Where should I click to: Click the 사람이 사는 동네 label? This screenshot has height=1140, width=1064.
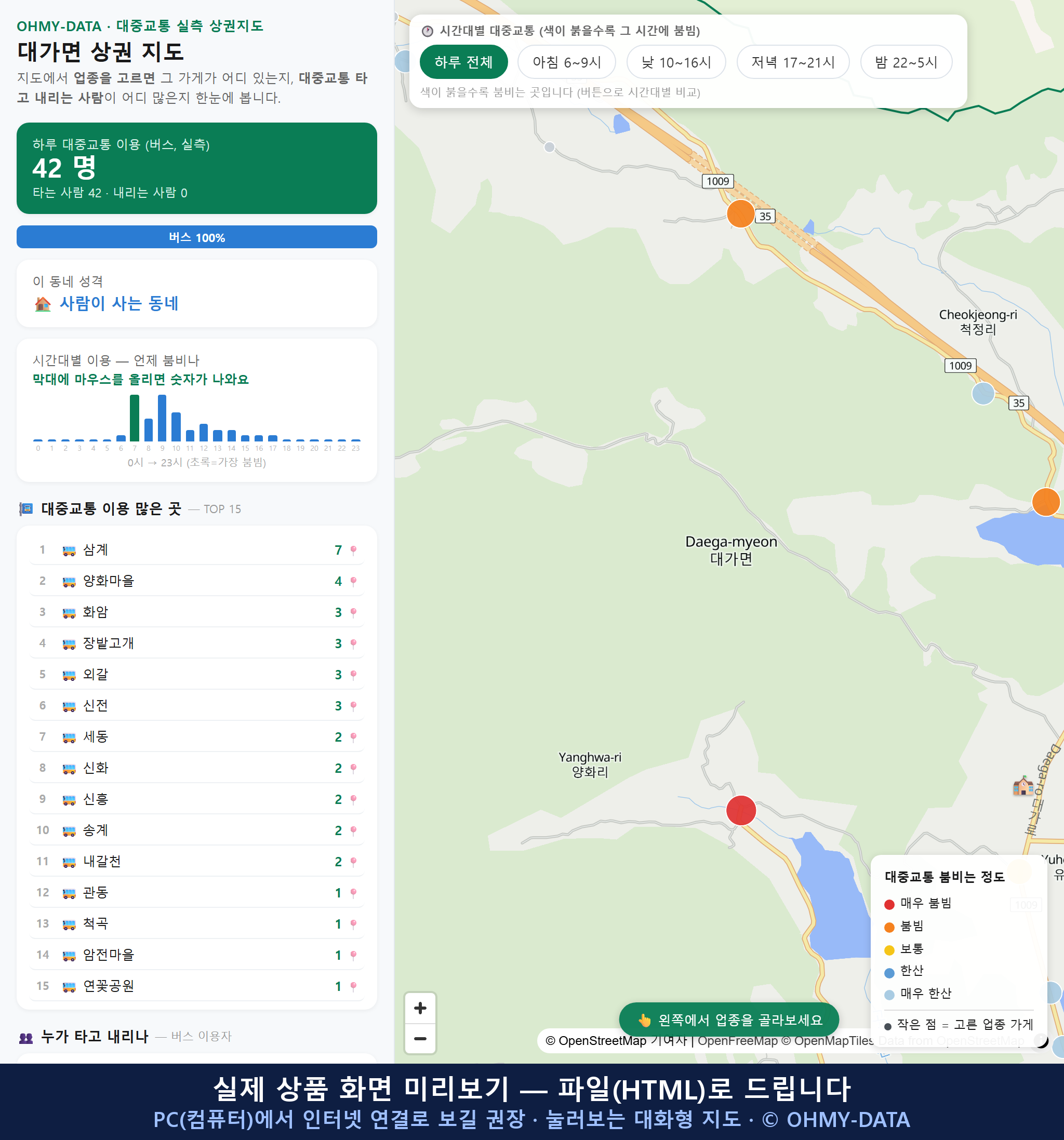[x=119, y=303]
